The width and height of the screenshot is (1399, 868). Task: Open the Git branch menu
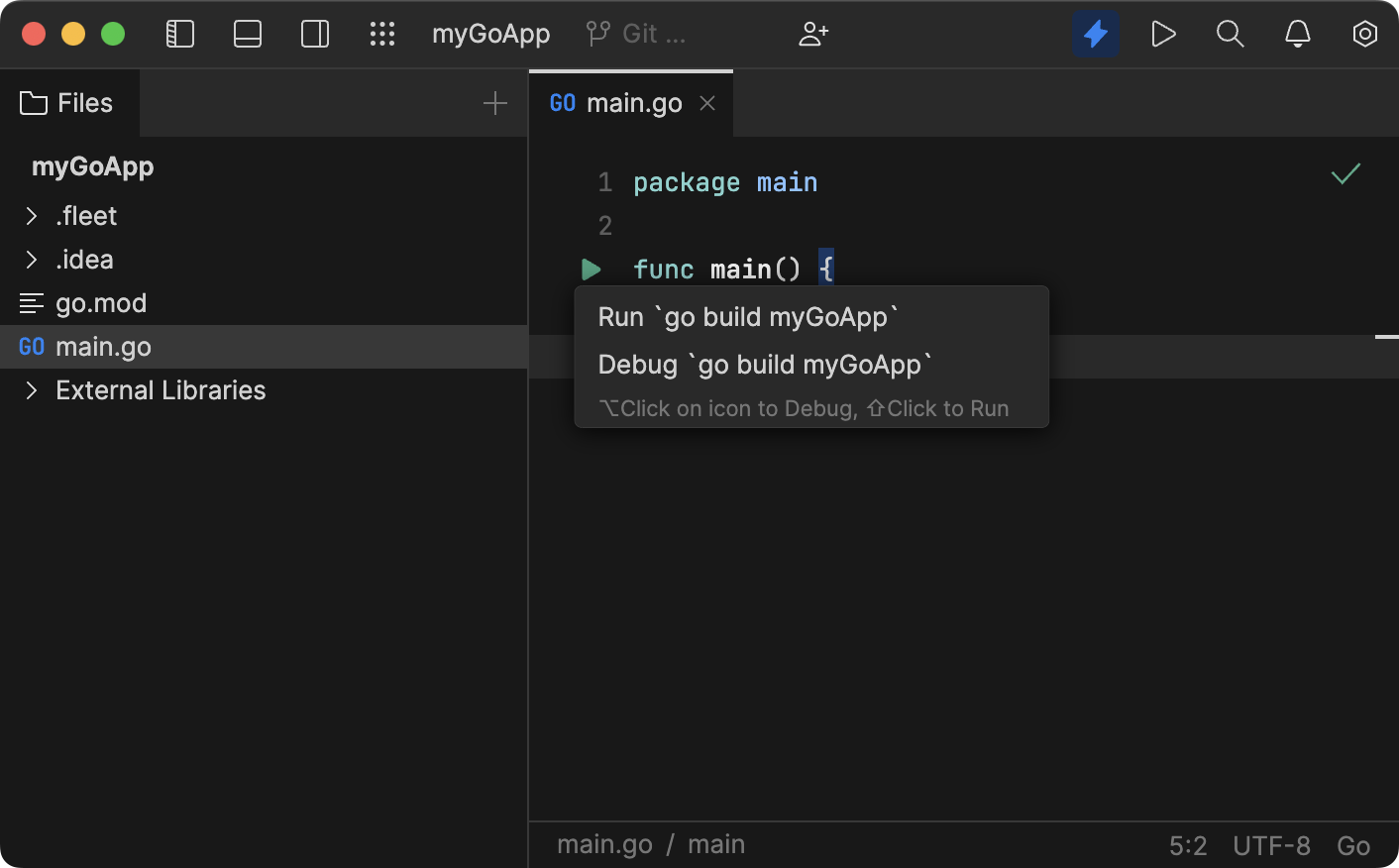click(634, 33)
